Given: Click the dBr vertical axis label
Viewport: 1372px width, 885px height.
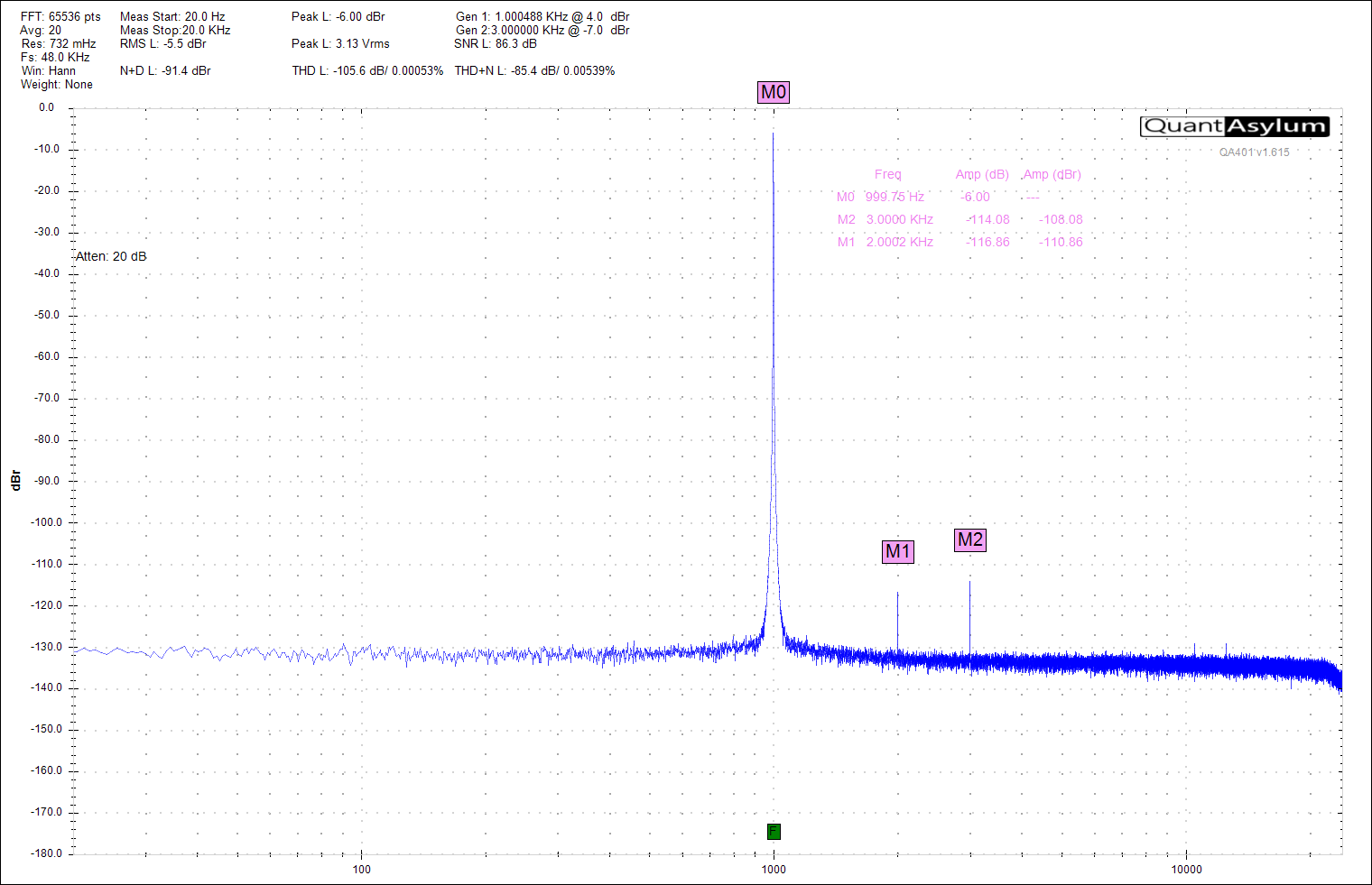Looking at the screenshot, I should [x=15, y=480].
